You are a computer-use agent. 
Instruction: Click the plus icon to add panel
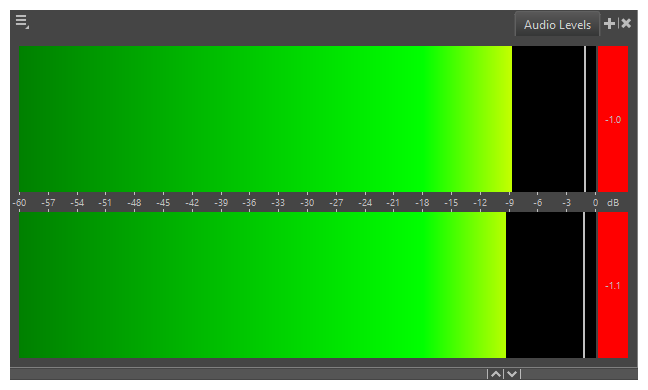coord(609,24)
